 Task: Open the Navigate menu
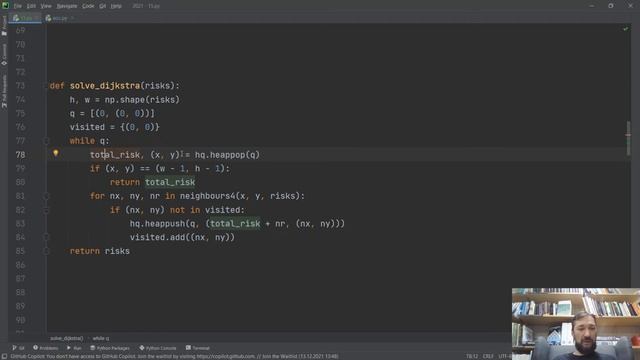(67, 6)
